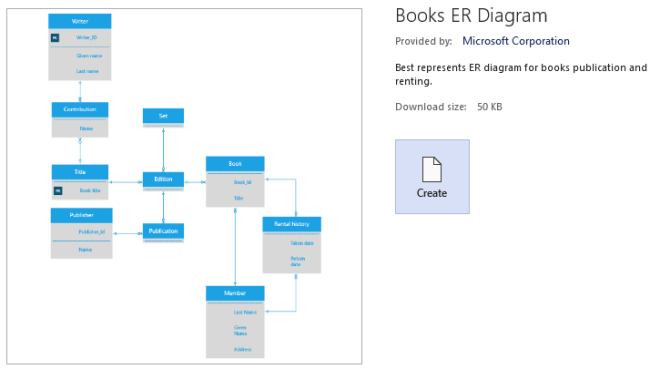Click the Provided by label
Screen dimensions: 650x369
(423, 41)
